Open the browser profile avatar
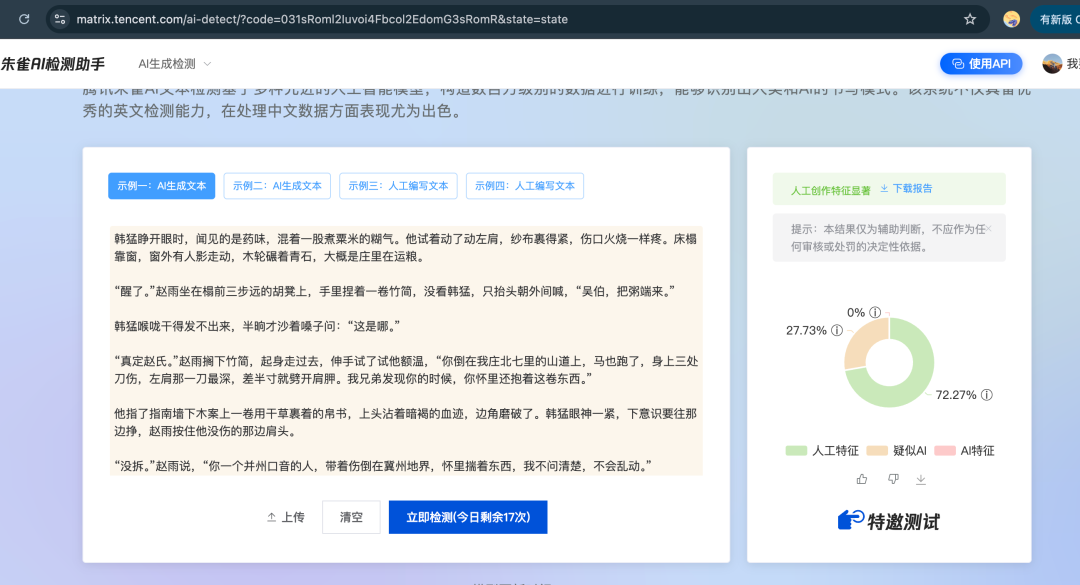 (x=1011, y=19)
